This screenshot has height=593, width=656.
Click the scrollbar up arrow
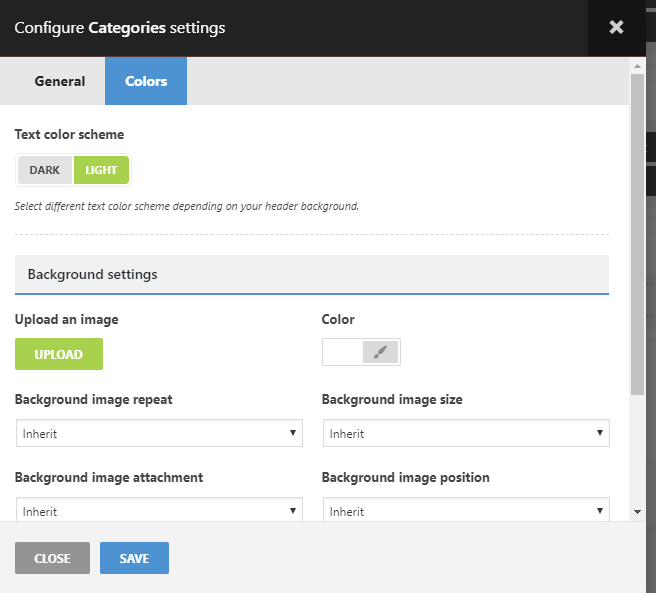coord(637,66)
